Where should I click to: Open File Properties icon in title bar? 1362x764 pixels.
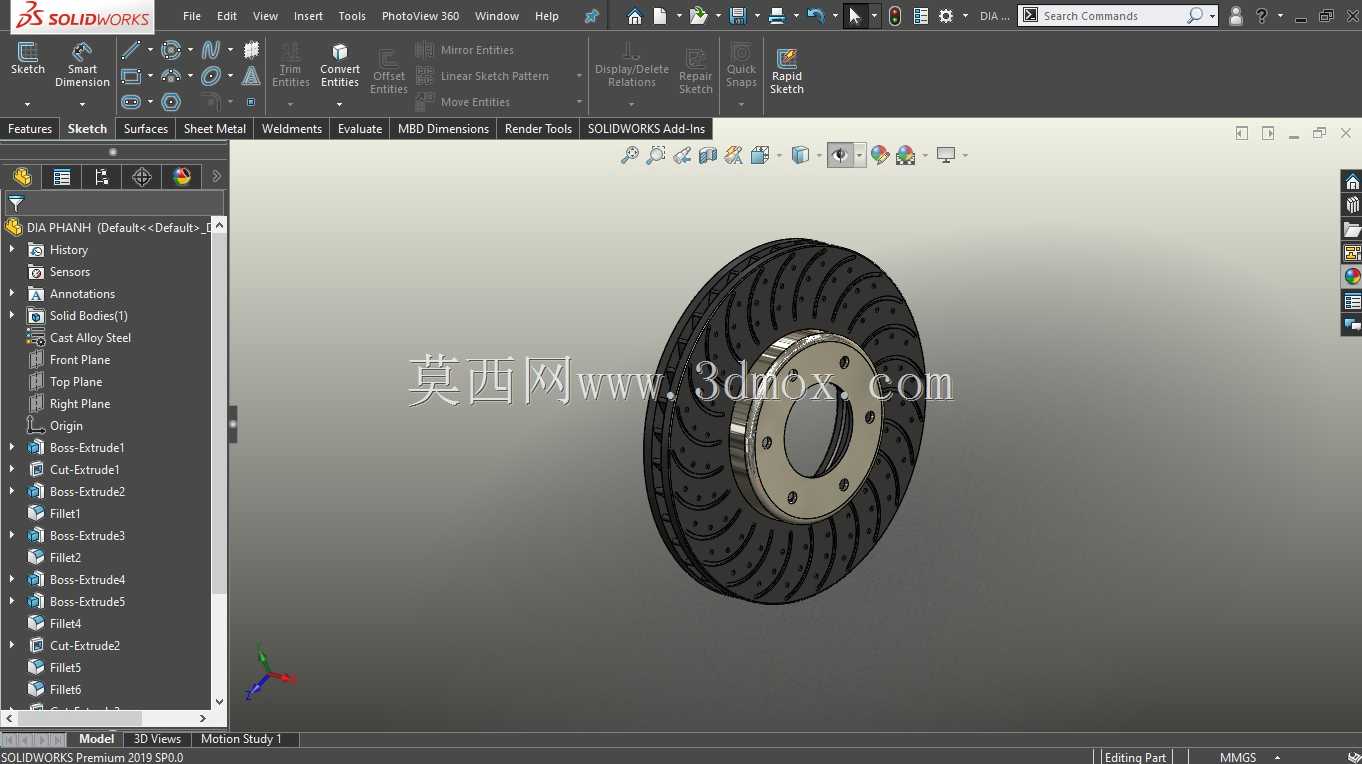(x=921, y=16)
